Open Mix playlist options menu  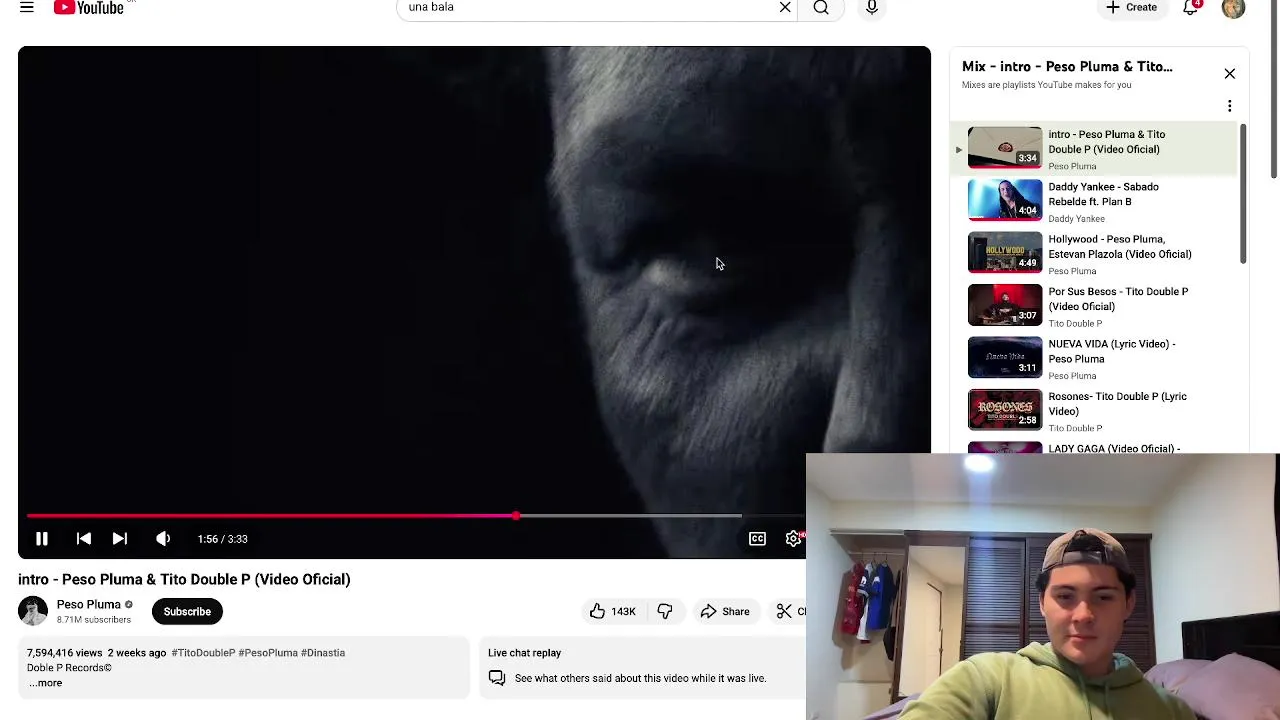point(1230,106)
